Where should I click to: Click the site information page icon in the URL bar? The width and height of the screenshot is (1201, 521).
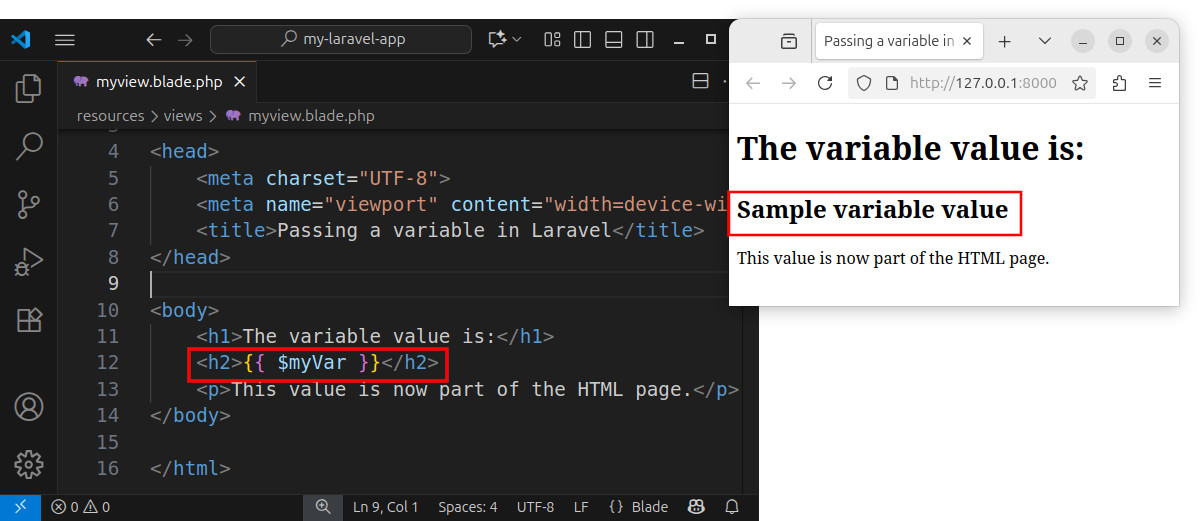pos(892,83)
